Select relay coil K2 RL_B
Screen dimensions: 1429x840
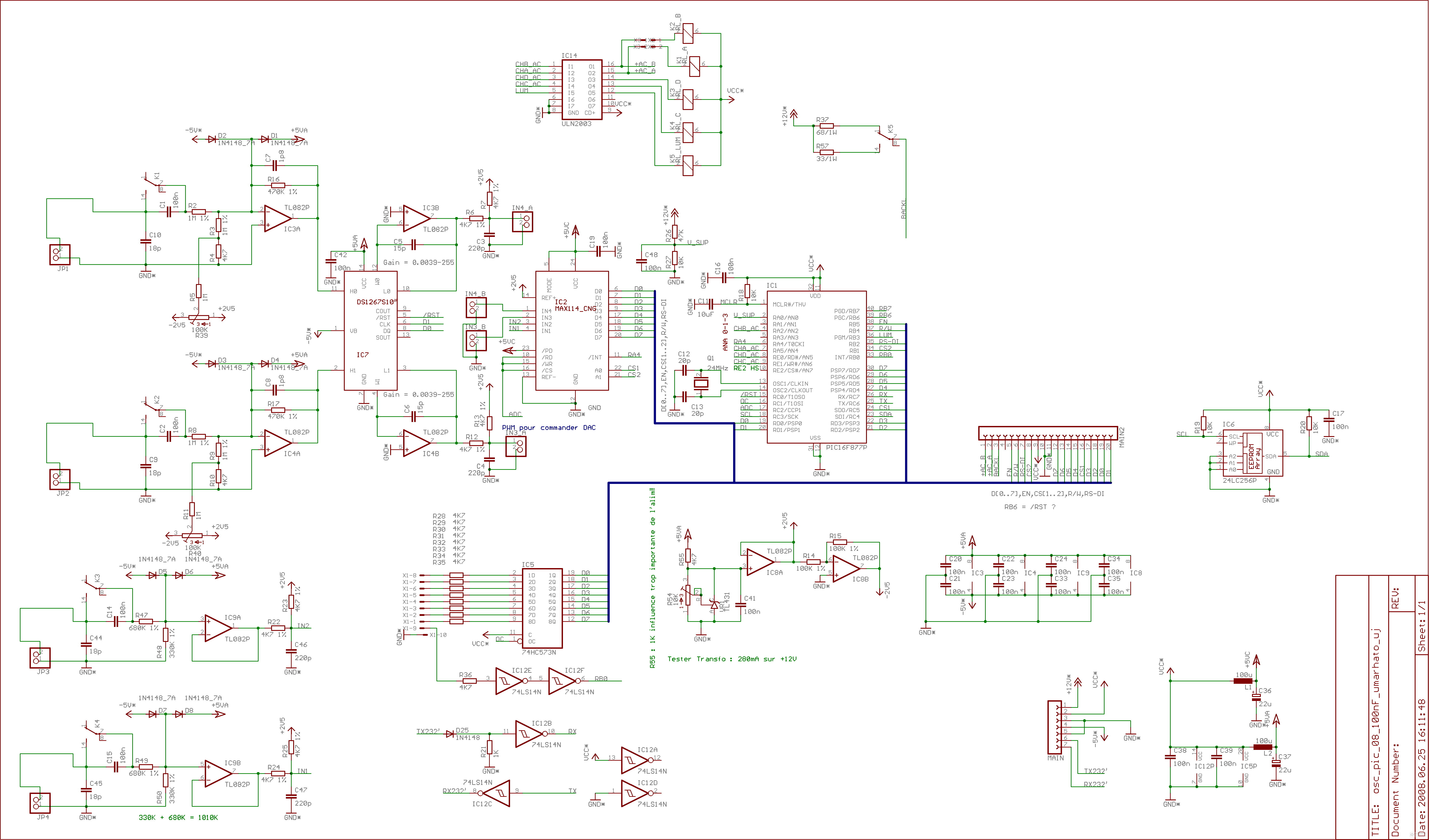tap(688, 33)
